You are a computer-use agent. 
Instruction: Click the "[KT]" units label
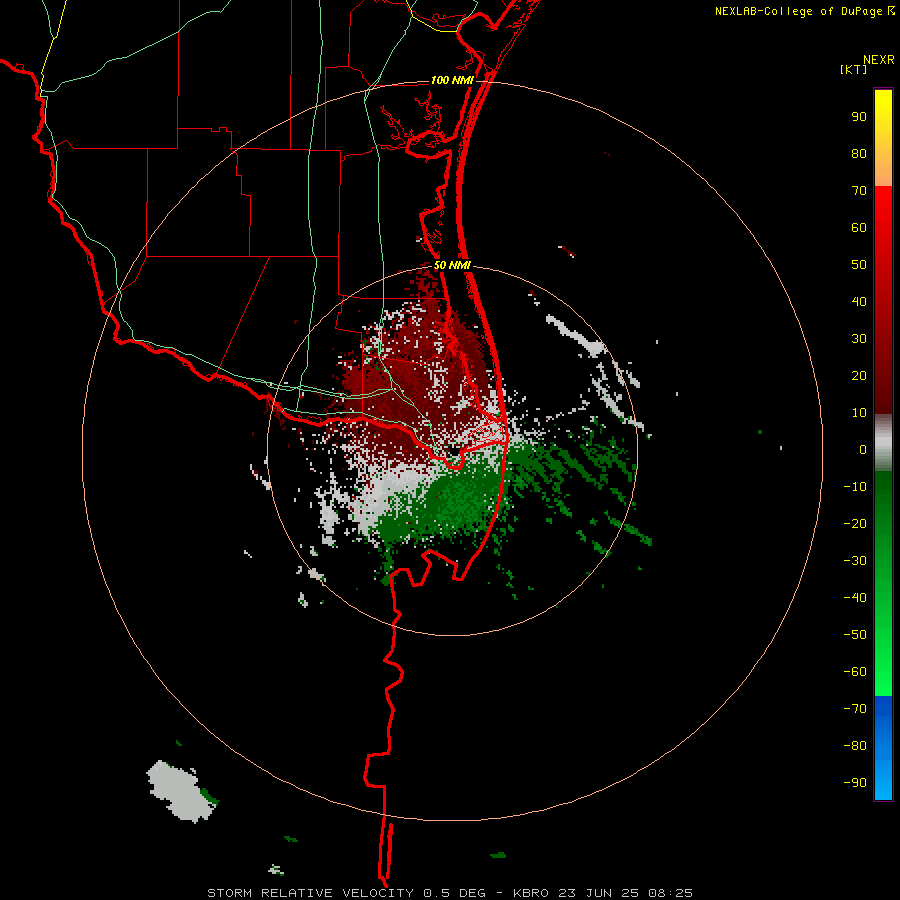(x=854, y=69)
